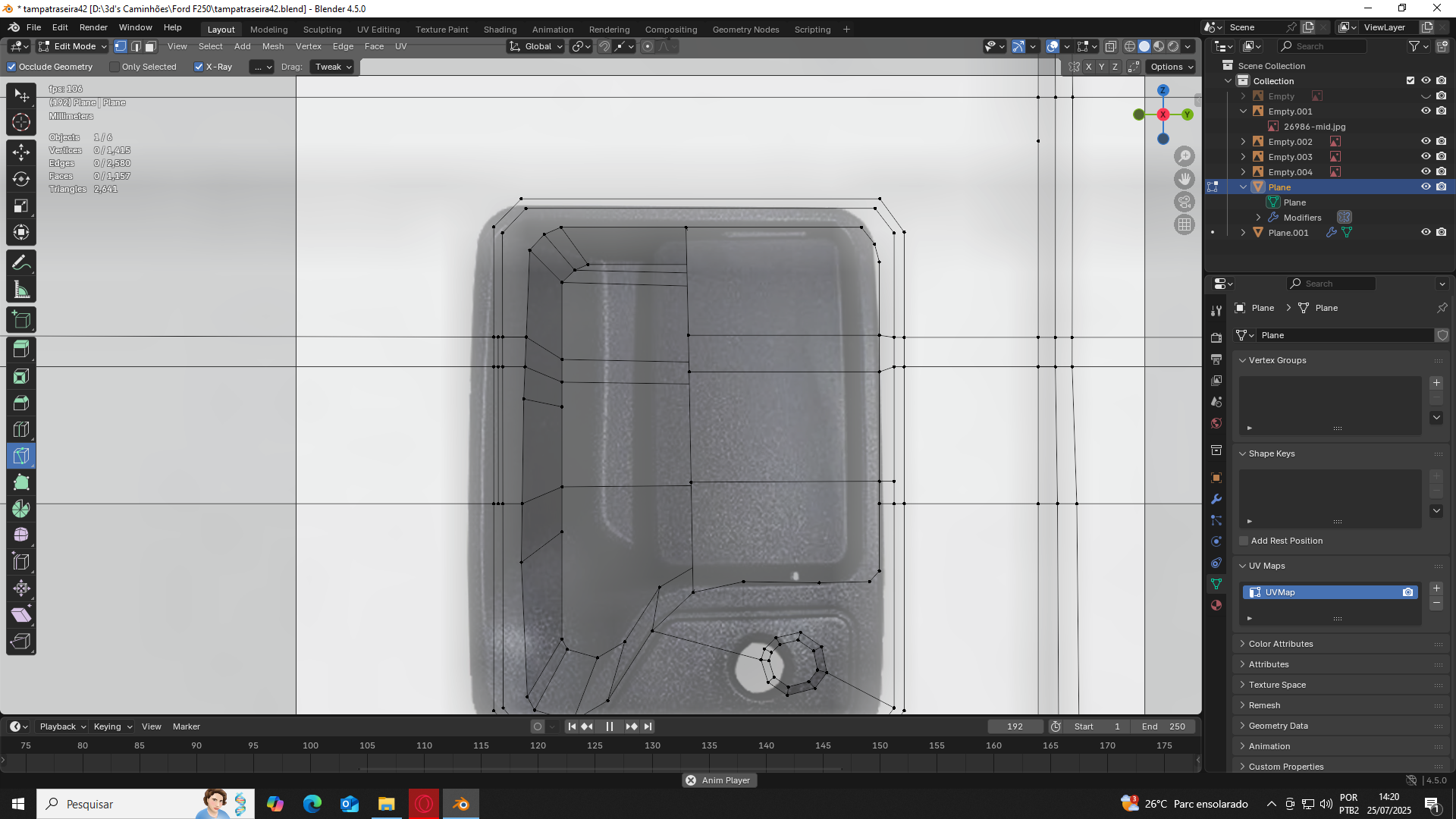Hide Empty.002 using its eye icon
Viewport: 1456px width, 819px height.
pos(1426,142)
